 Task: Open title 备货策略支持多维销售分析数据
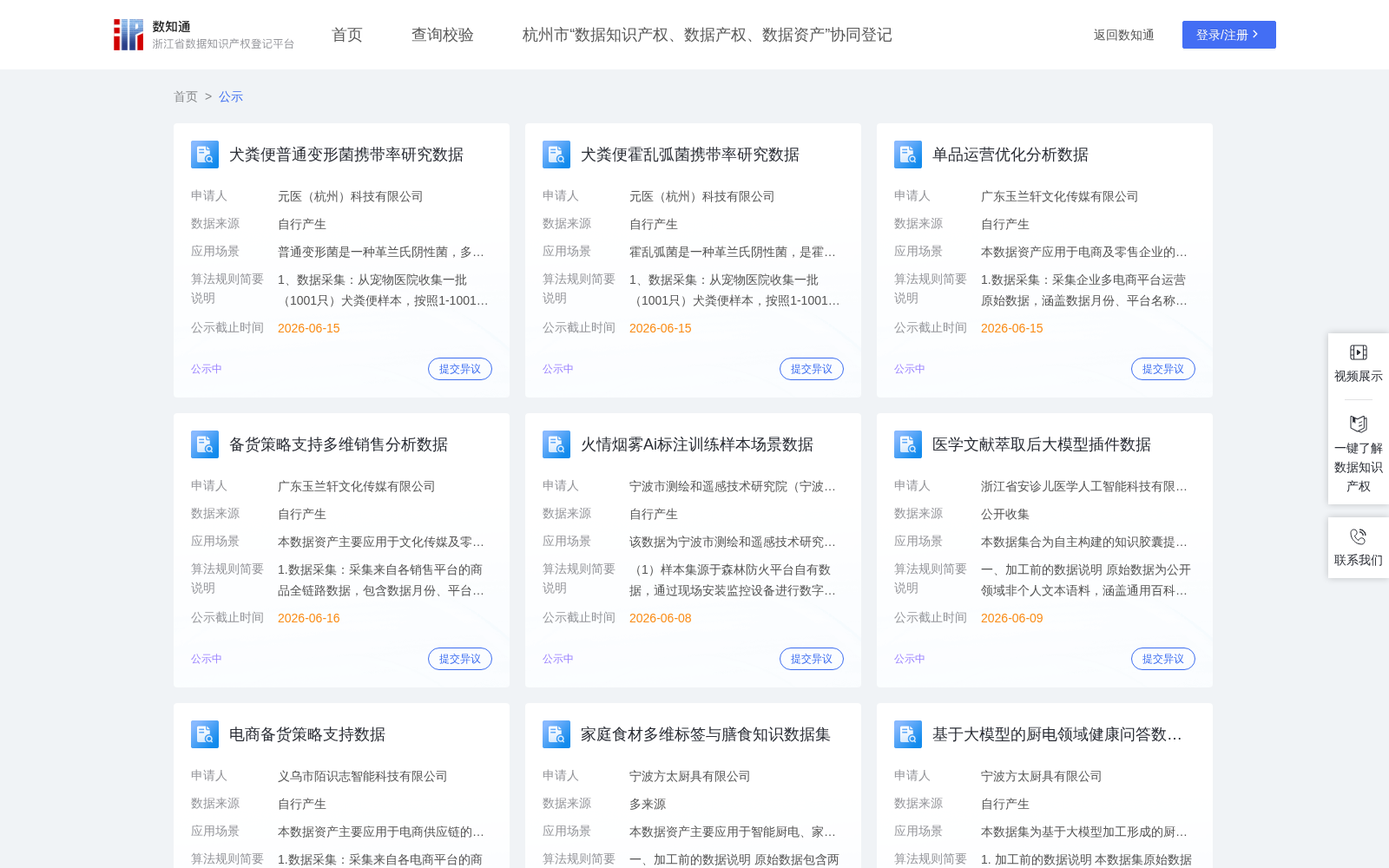point(339,444)
